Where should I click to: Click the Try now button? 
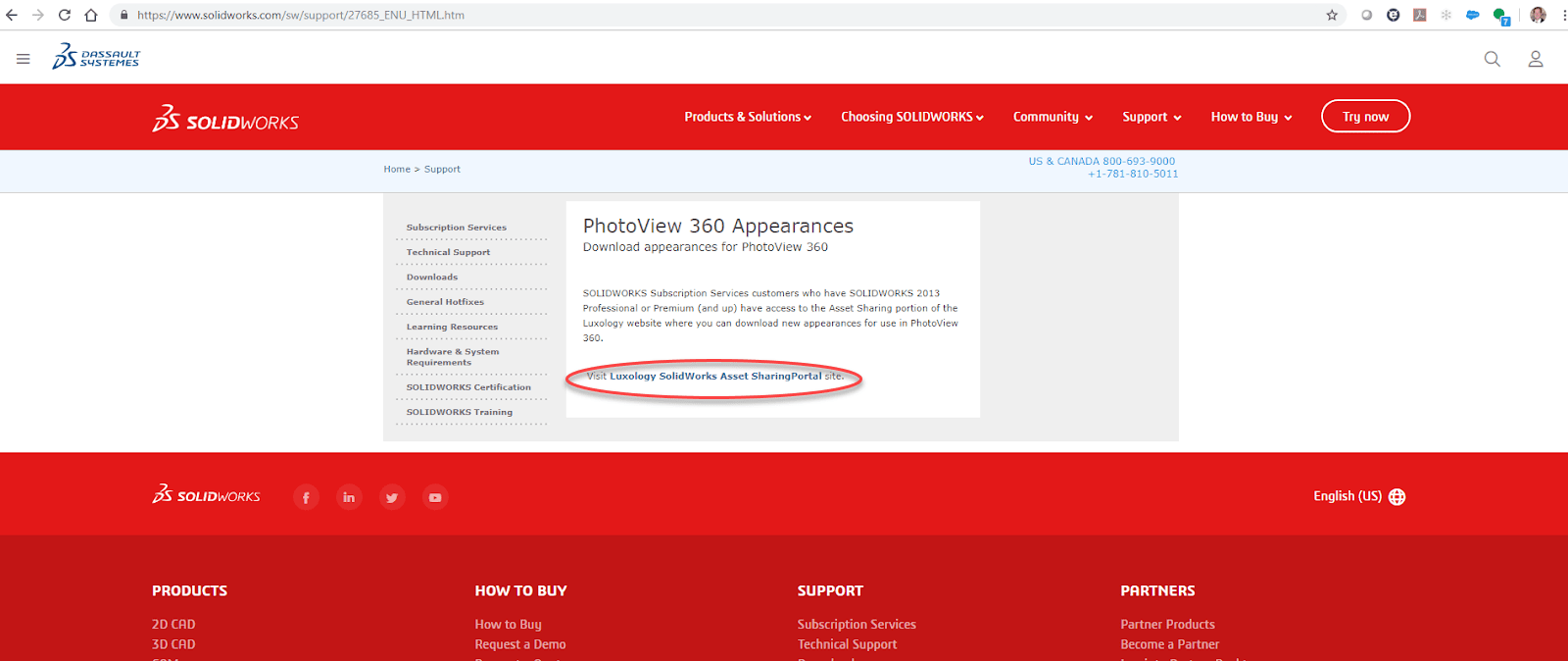pyautogui.click(x=1365, y=117)
